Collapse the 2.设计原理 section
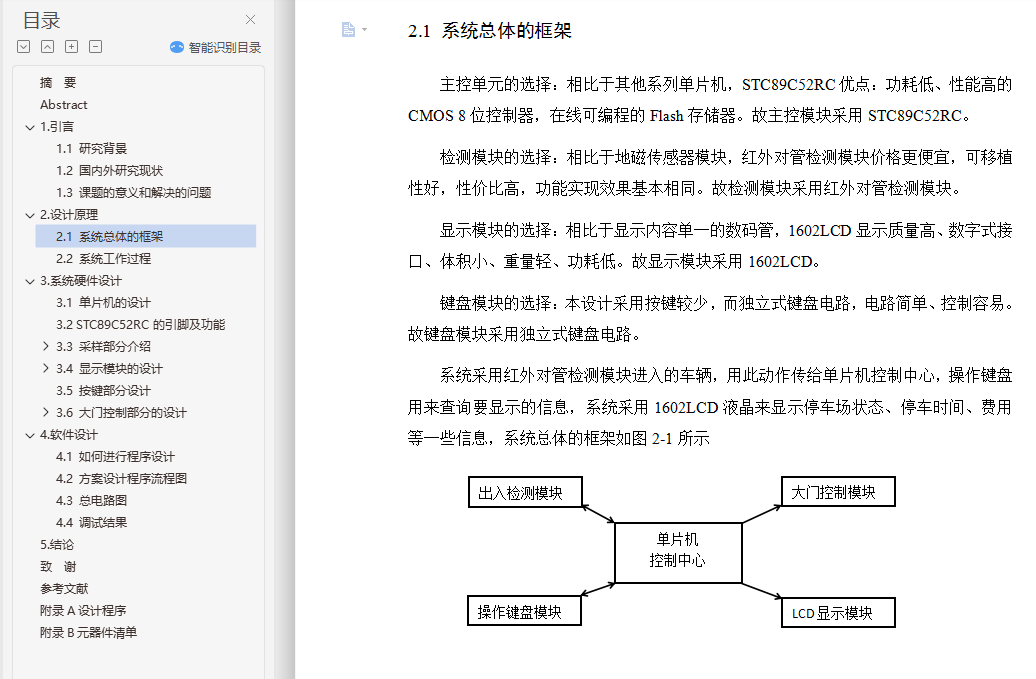The width and height of the screenshot is (1036, 679). 30,215
